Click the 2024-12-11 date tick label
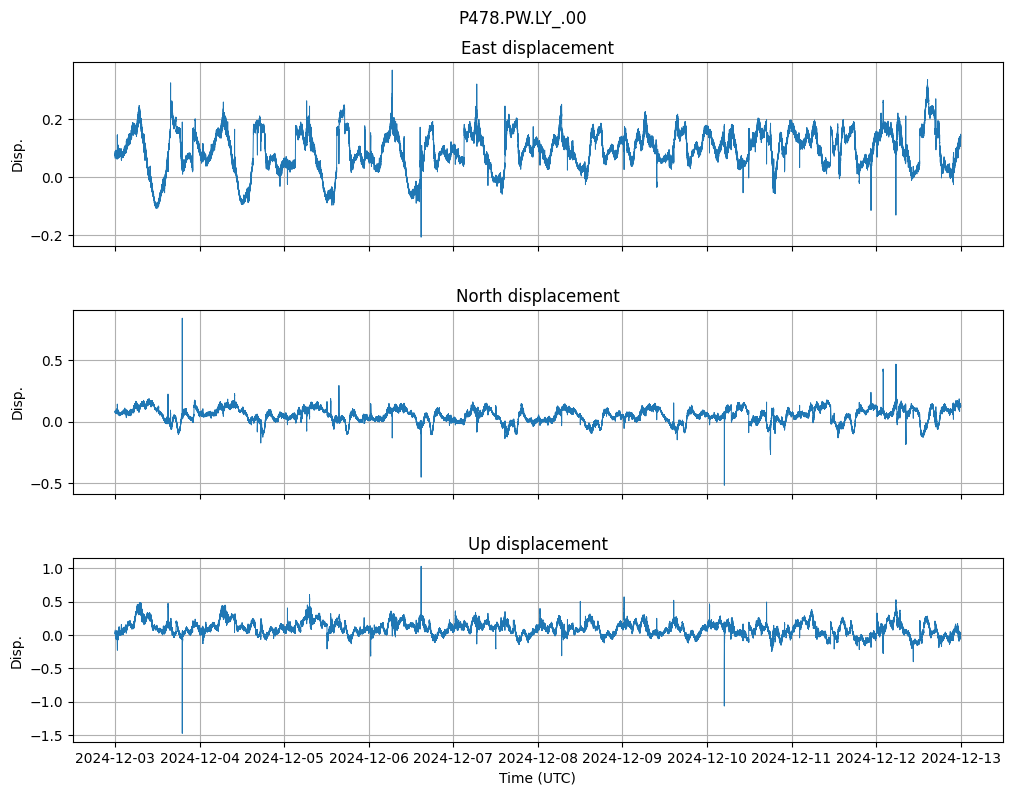This screenshot has width=1012, height=795. coord(792,759)
